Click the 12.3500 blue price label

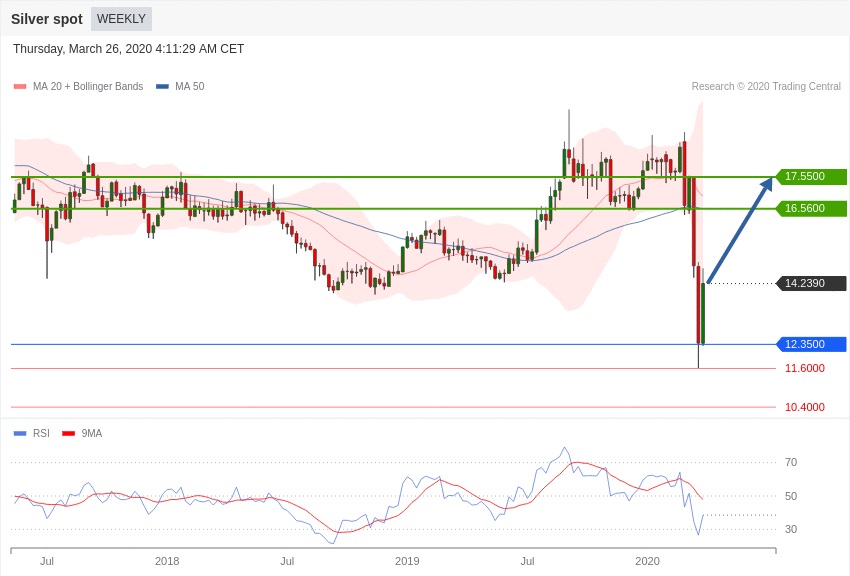(x=811, y=344)
